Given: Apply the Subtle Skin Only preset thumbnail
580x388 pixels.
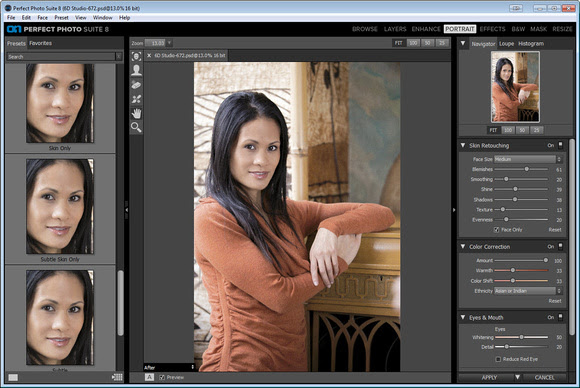Looking at the screenshot, I should point(60,206).
